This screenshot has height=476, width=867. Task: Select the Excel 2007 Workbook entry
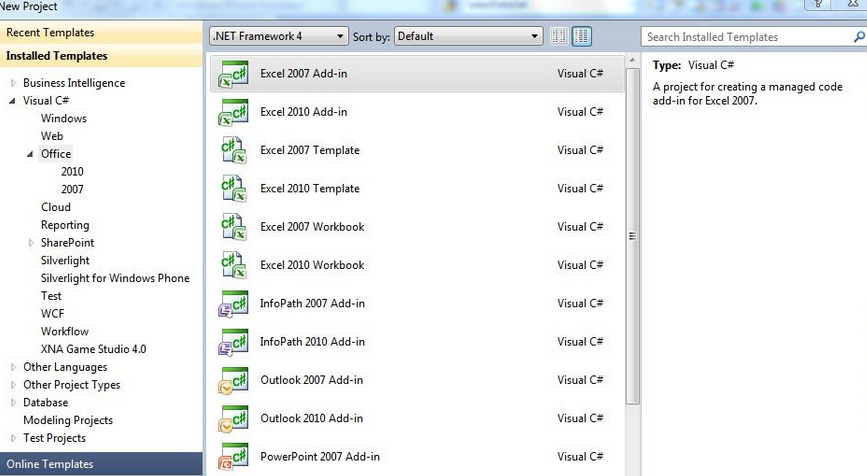click(x=417, y=227)
